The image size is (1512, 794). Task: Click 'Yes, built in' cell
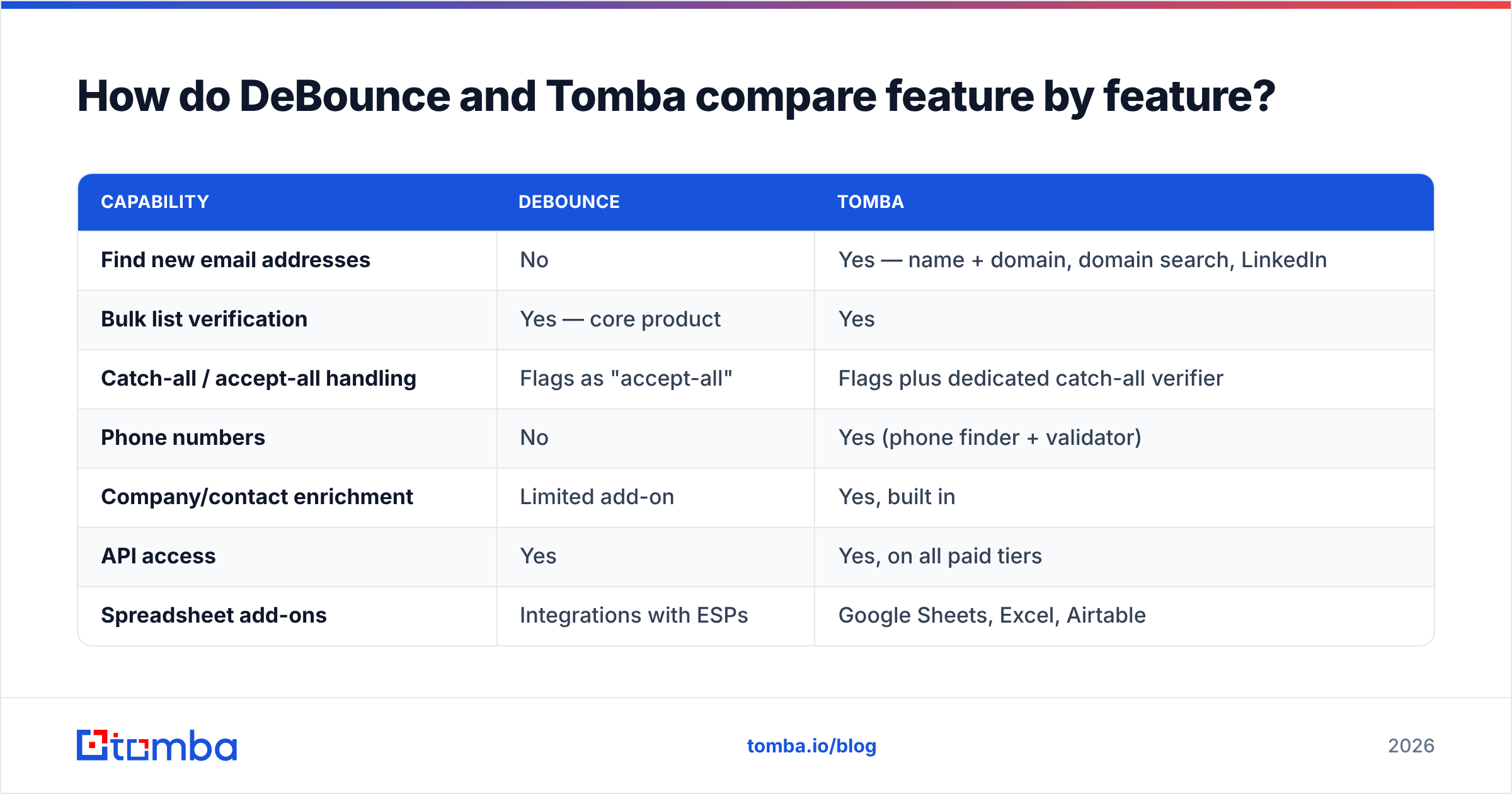coord(896,497)
